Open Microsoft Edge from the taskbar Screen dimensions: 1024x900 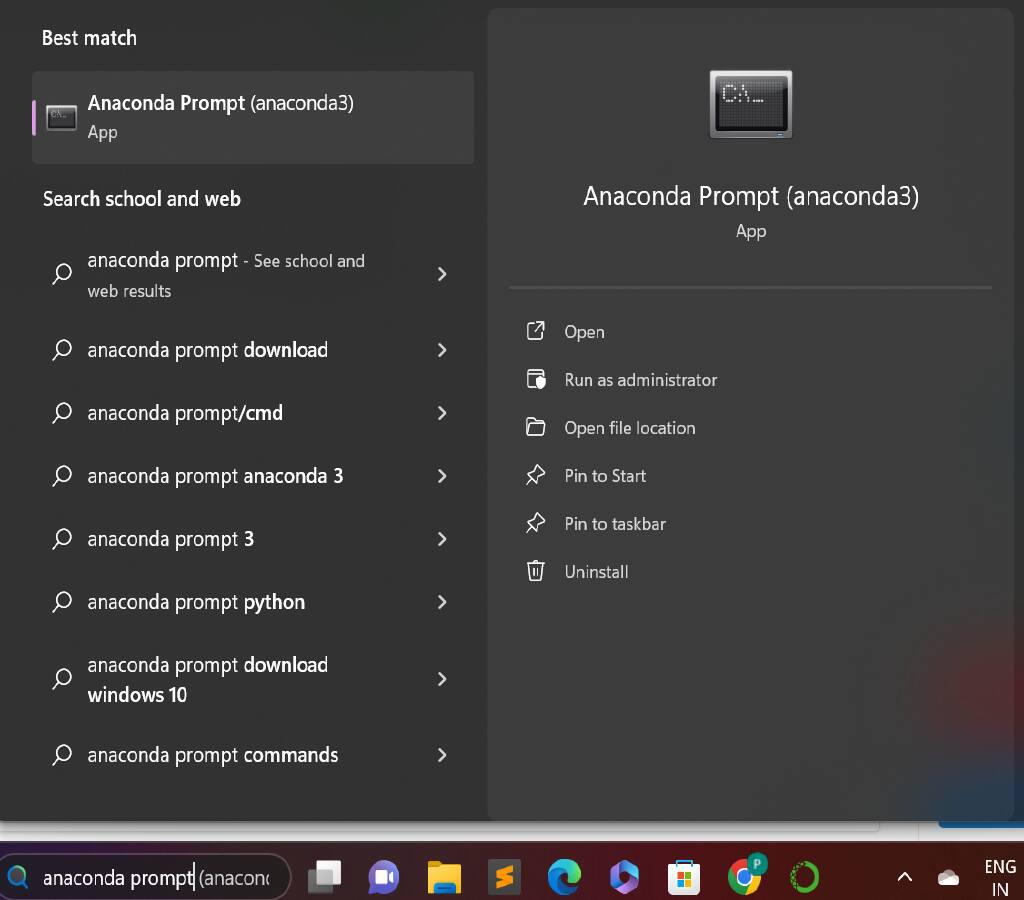pyautogui.click(x=564, y=877)
